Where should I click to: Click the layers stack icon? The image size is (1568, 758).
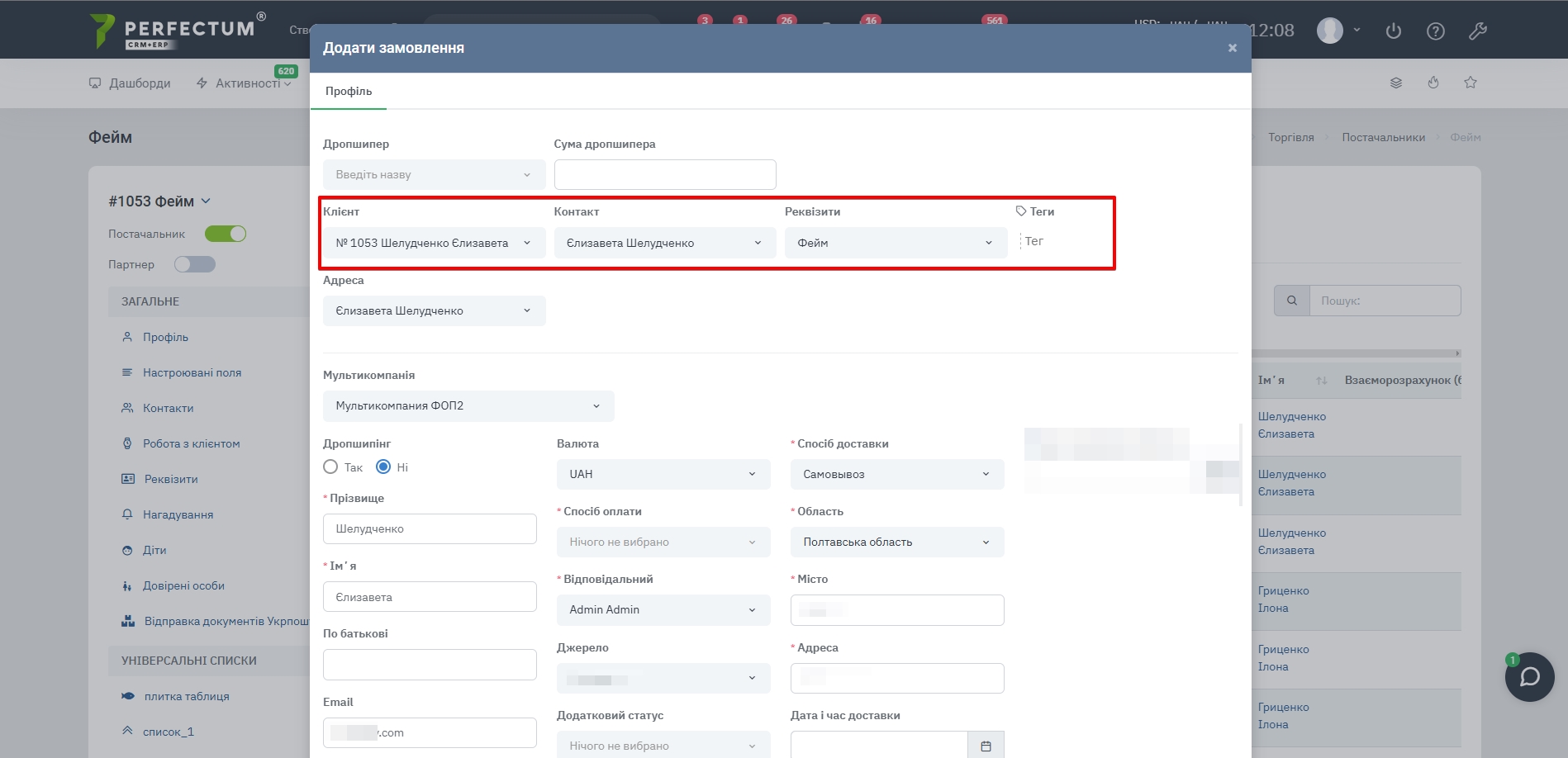pyautogui.click(x=1395, y=83)
